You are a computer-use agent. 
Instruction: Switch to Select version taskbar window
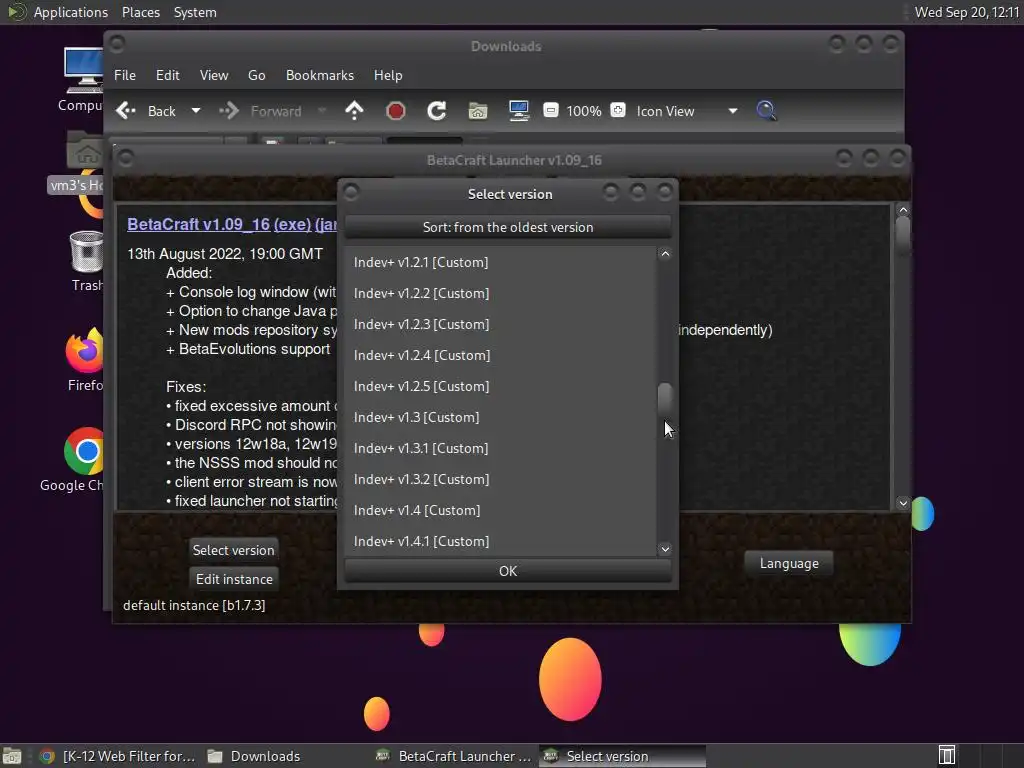pos(622,756)
